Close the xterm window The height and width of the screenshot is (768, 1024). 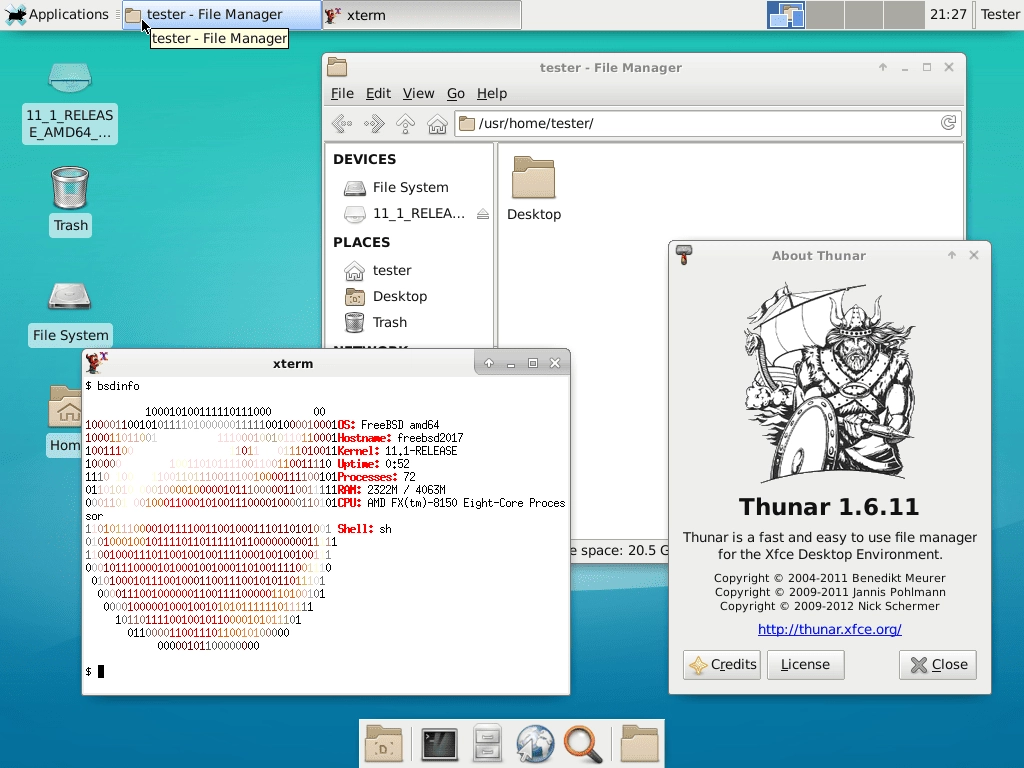pyautogui.click(x=555, y=363)
